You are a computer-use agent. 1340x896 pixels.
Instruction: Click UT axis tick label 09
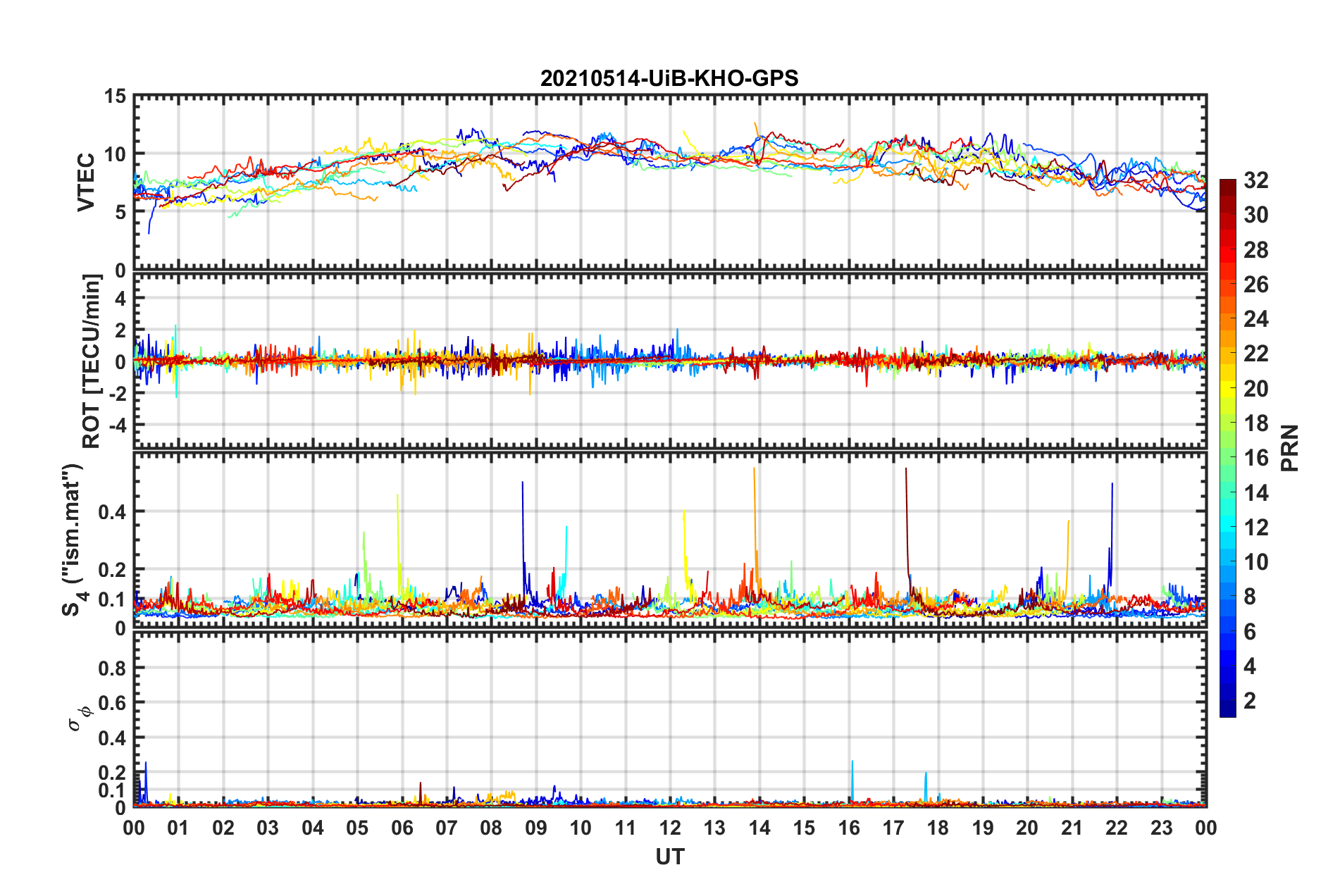pyautogui.click(x=536, y=828)
